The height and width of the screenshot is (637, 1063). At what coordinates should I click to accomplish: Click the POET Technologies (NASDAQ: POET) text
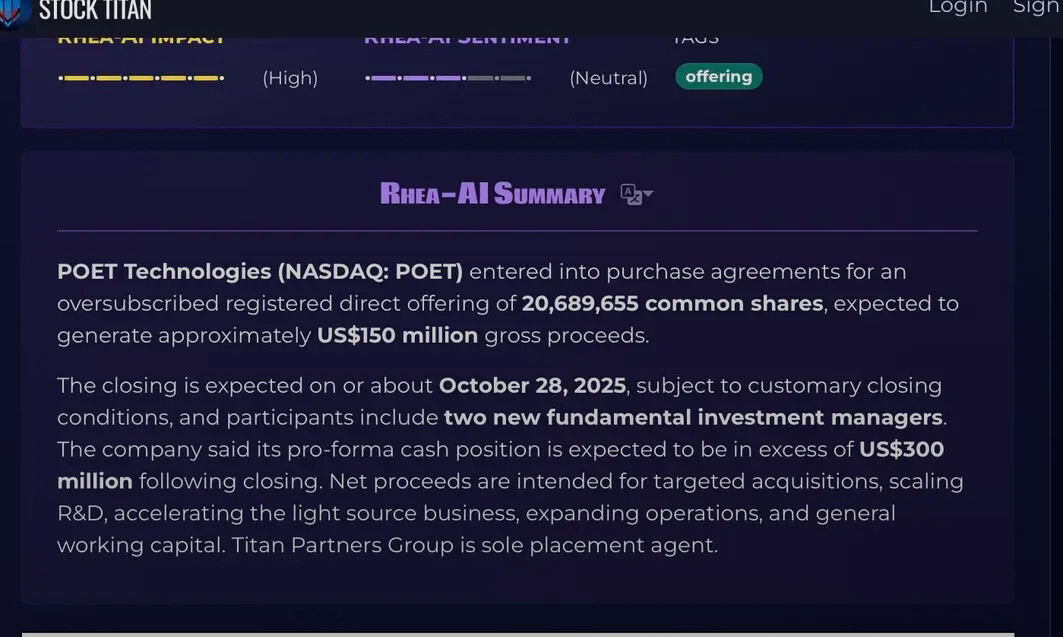pos(260,272)
